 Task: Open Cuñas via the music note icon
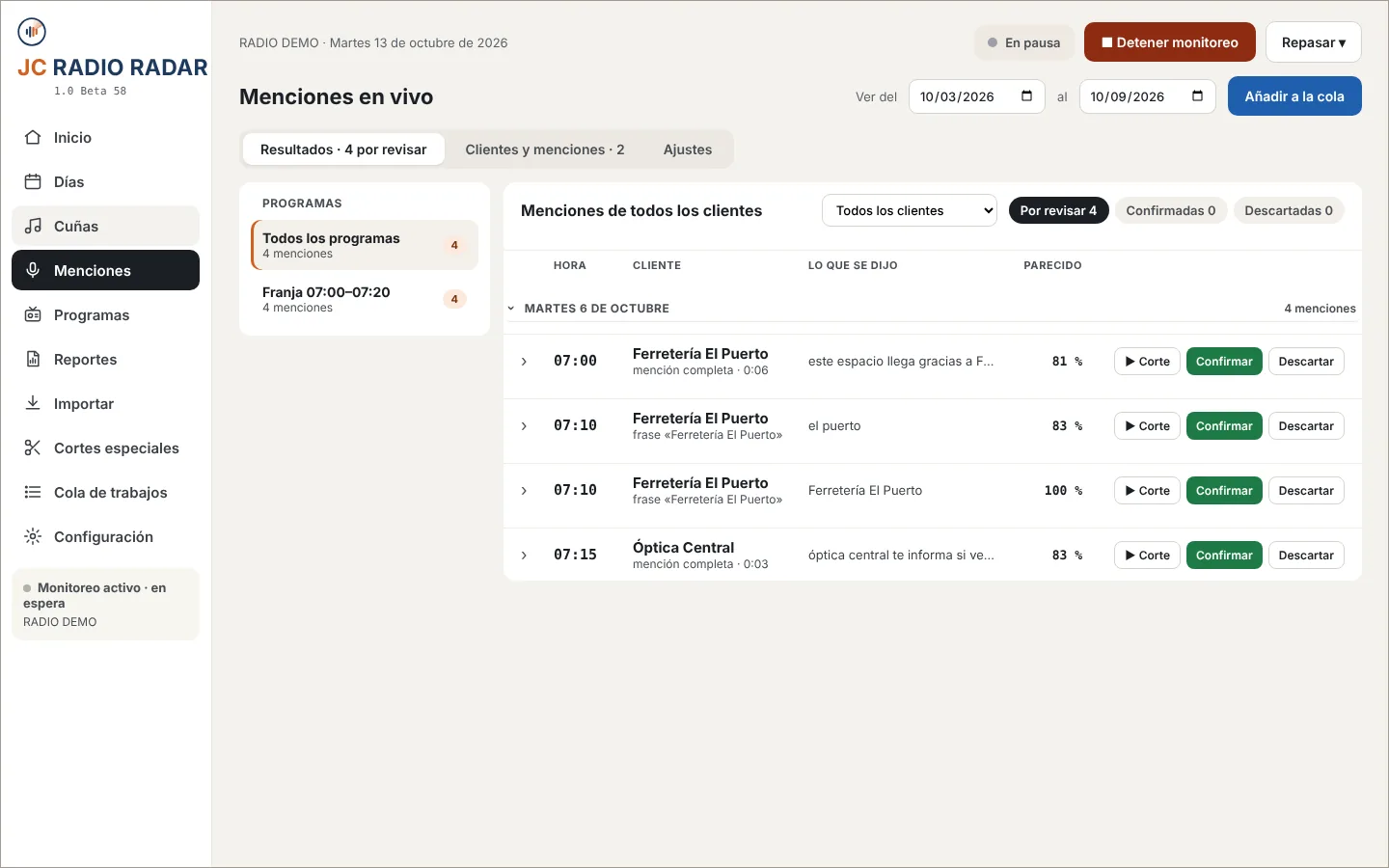pos(33,227)
